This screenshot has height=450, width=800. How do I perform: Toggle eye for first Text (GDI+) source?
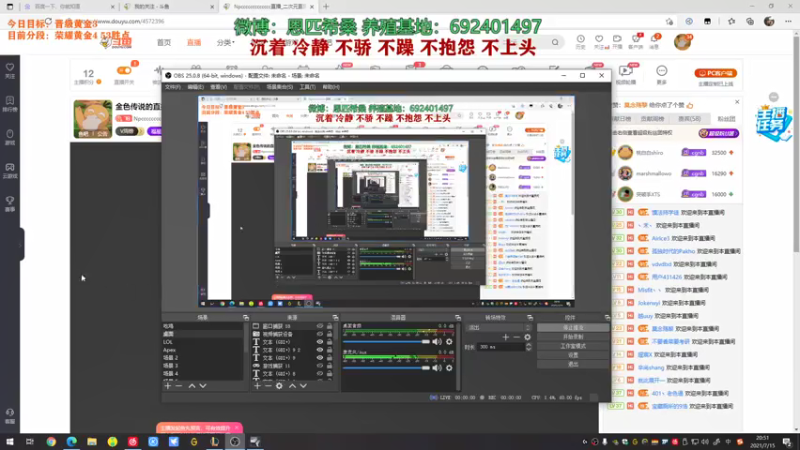pos(320,342)
